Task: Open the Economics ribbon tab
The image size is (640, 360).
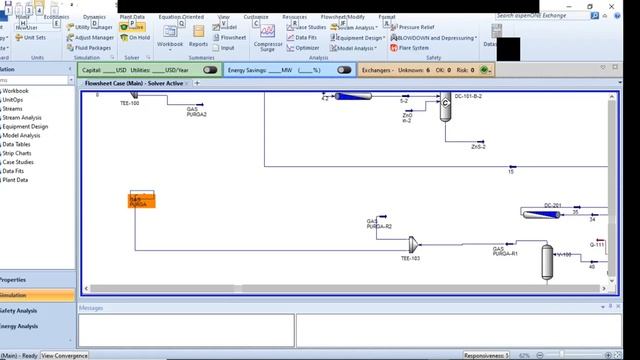Action: pos(56,17)
